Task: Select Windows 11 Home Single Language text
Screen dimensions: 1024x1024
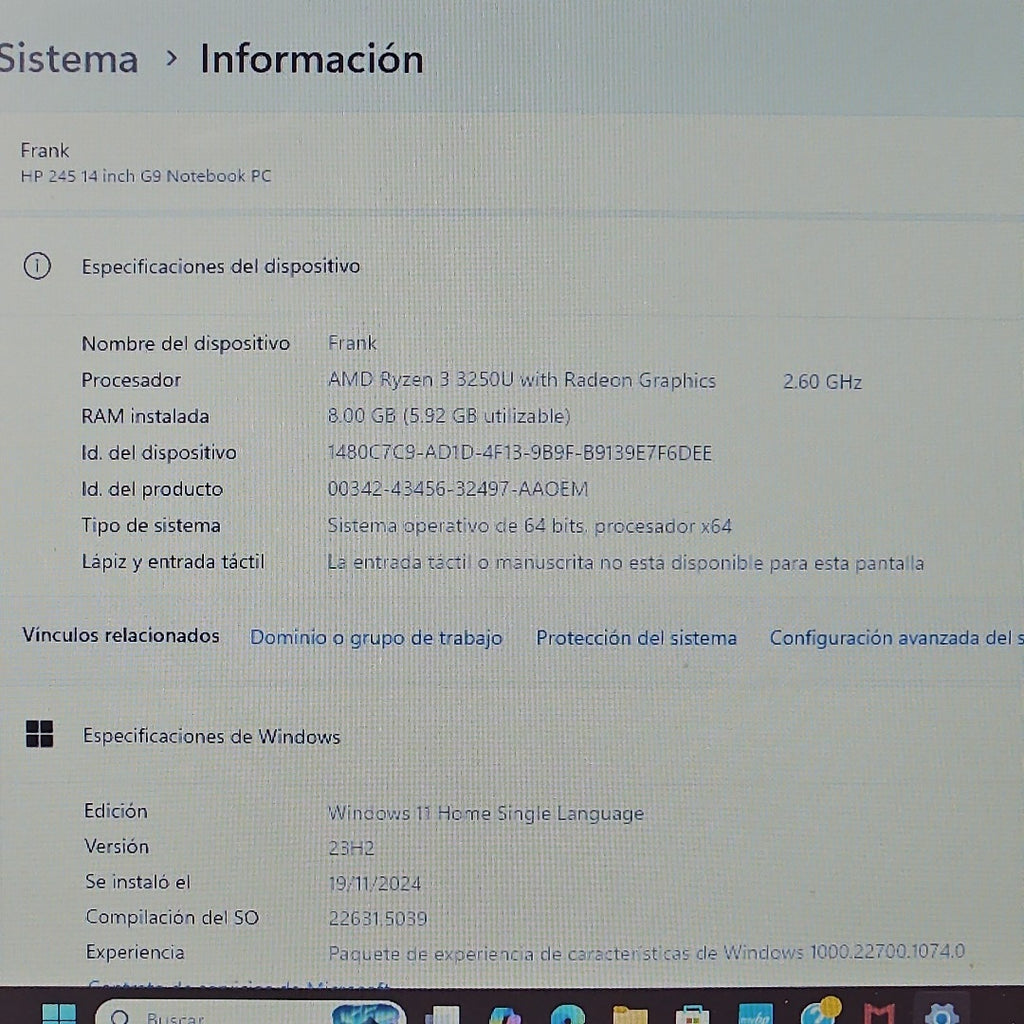Action: pyautogui.click(x=486, y=813)
